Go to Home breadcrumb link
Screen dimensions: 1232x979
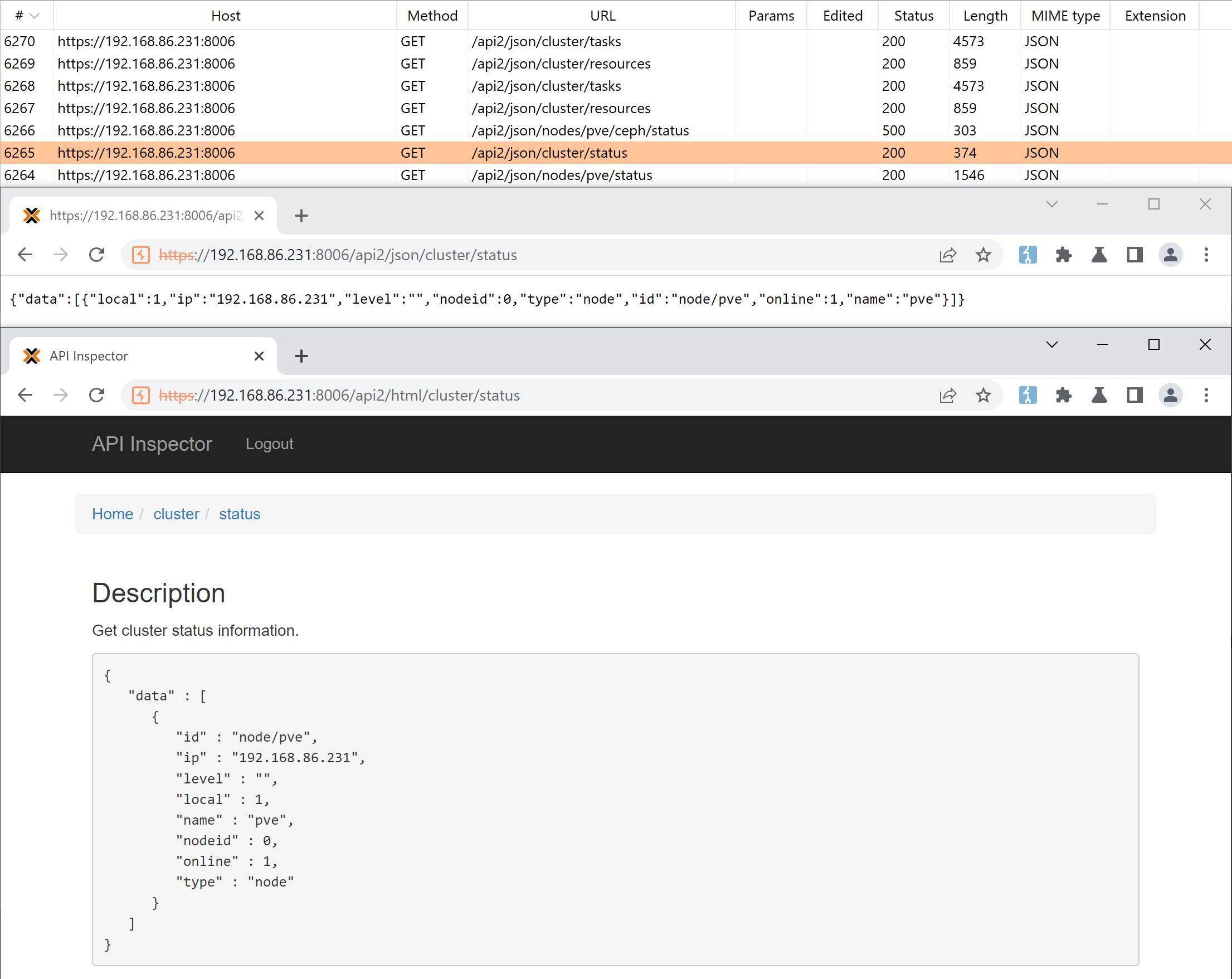click(x=113, y=514)
